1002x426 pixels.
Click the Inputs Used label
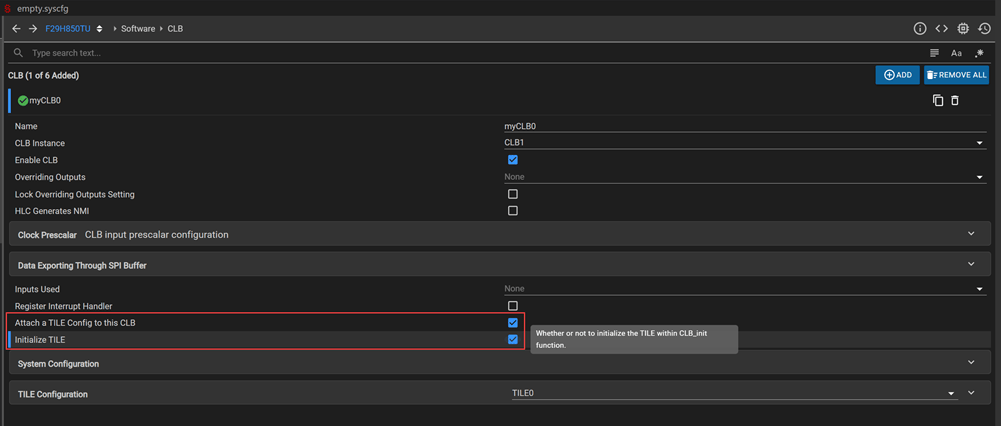[x=37, y=289]
